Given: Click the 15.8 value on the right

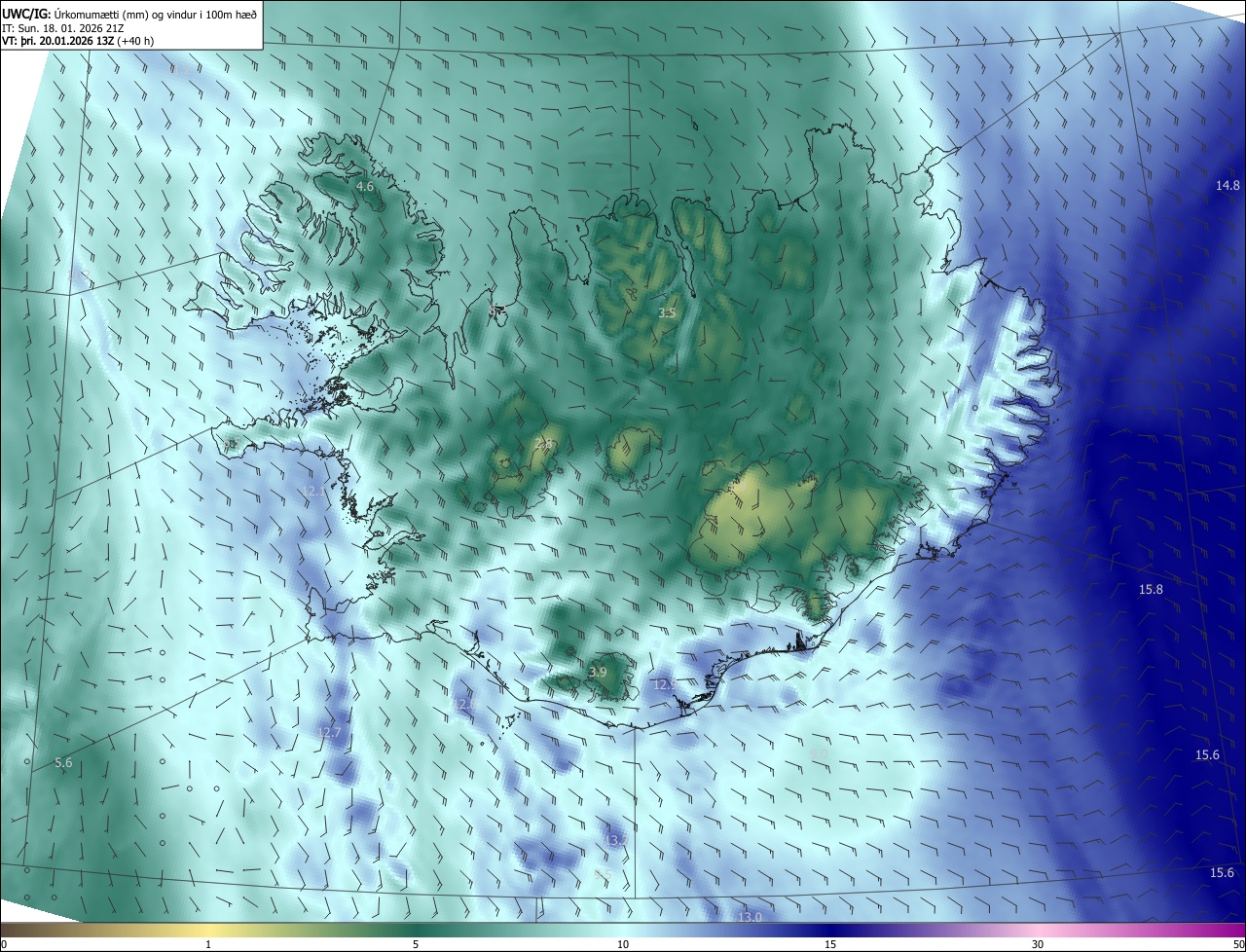Looking at the screenshot, I should 1152,589.
